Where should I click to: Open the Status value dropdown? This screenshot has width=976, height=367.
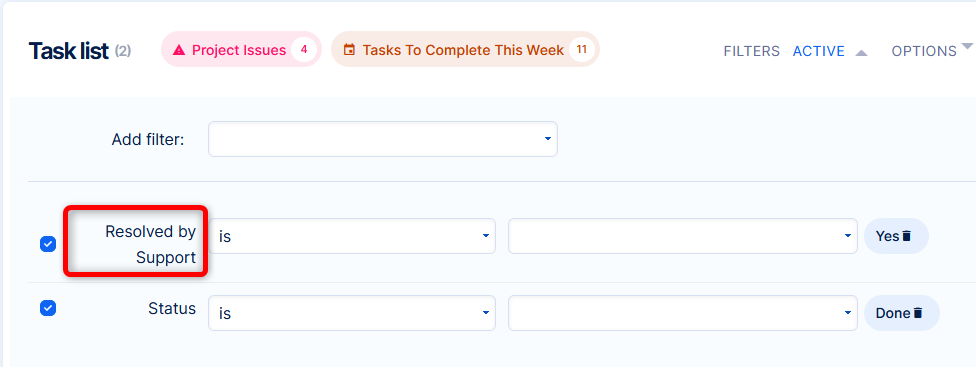[683, 313]
